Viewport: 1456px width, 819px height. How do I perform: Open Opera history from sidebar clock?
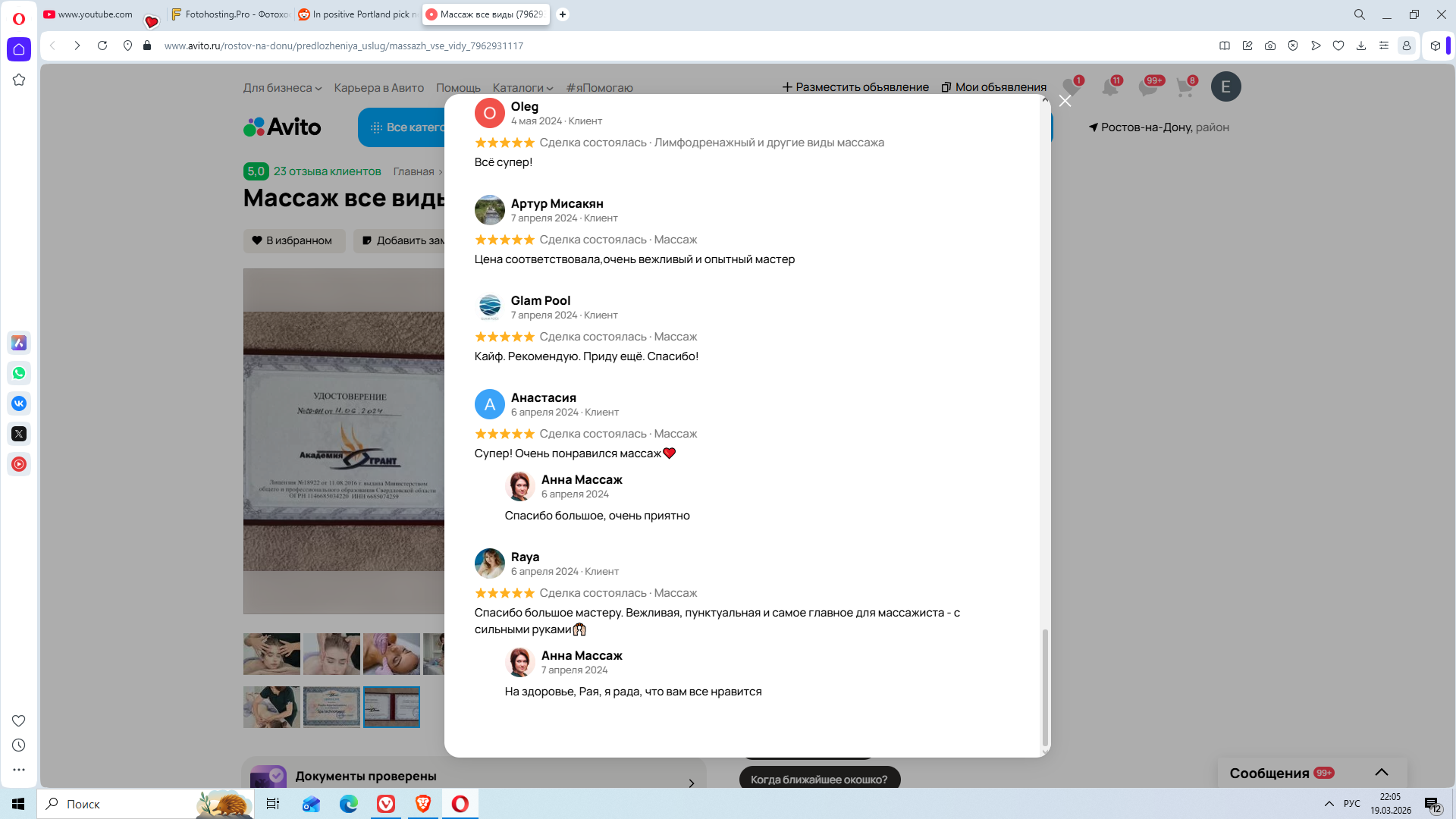tap(19, 745)
